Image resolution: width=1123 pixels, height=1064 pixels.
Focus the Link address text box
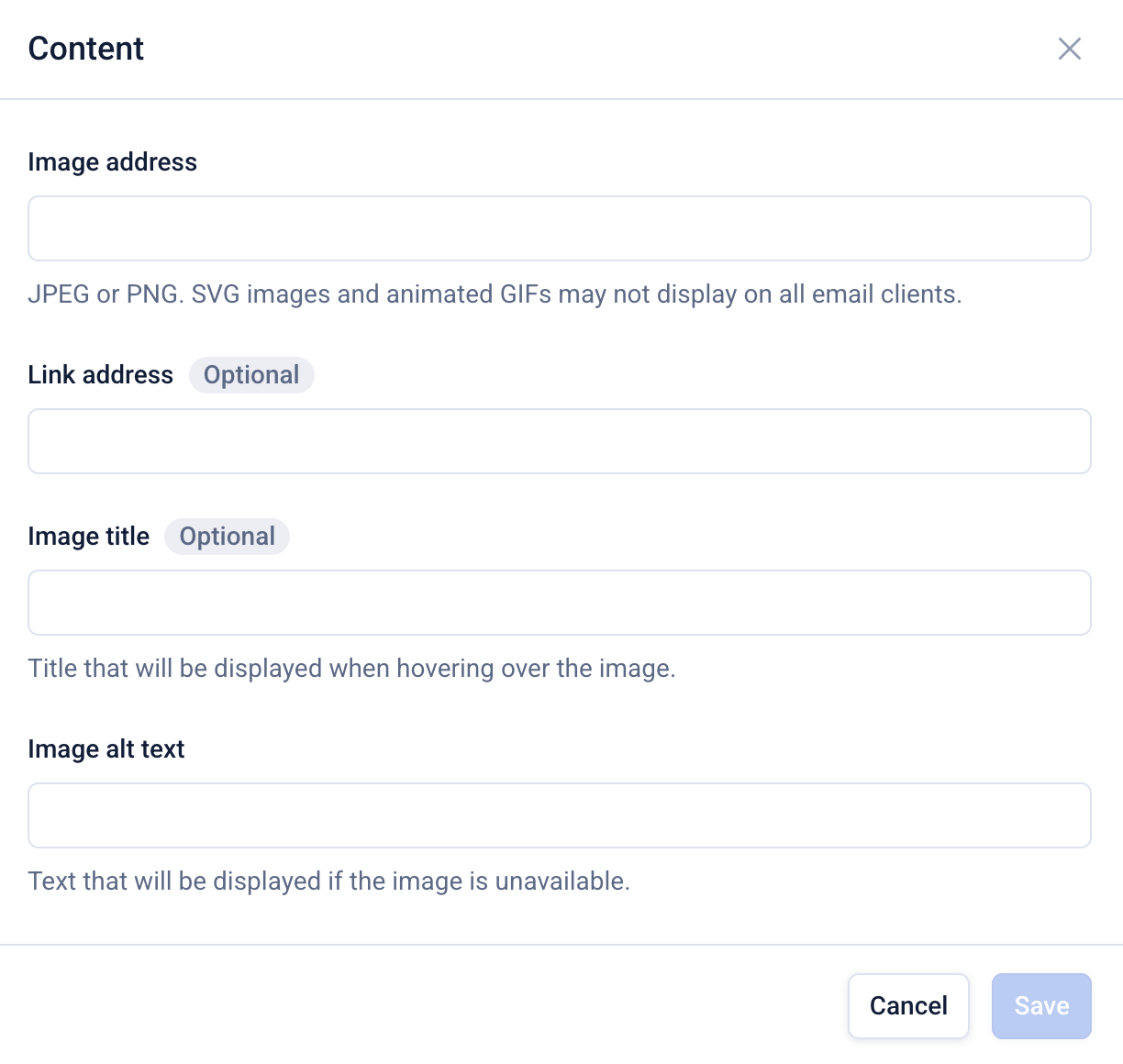coord(559,441)
